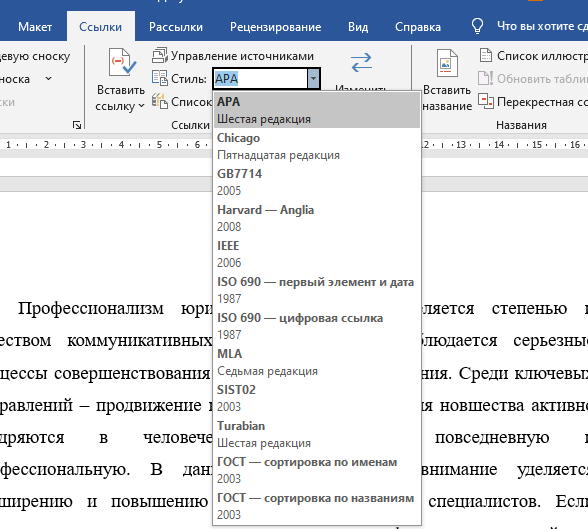Choose SIST02 2003 style
588x529 pixels.
[317, 398]
